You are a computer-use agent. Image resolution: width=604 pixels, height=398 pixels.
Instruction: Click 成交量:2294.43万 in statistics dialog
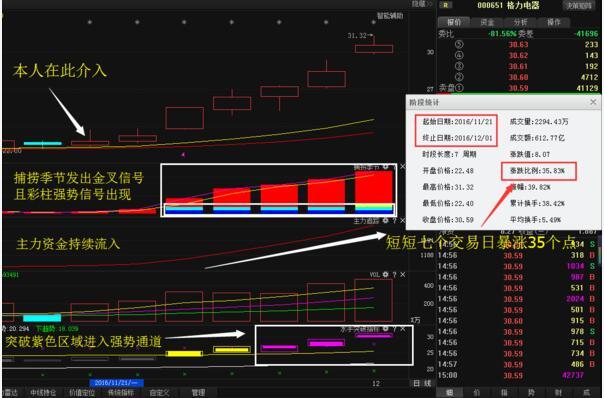point(539,122)
